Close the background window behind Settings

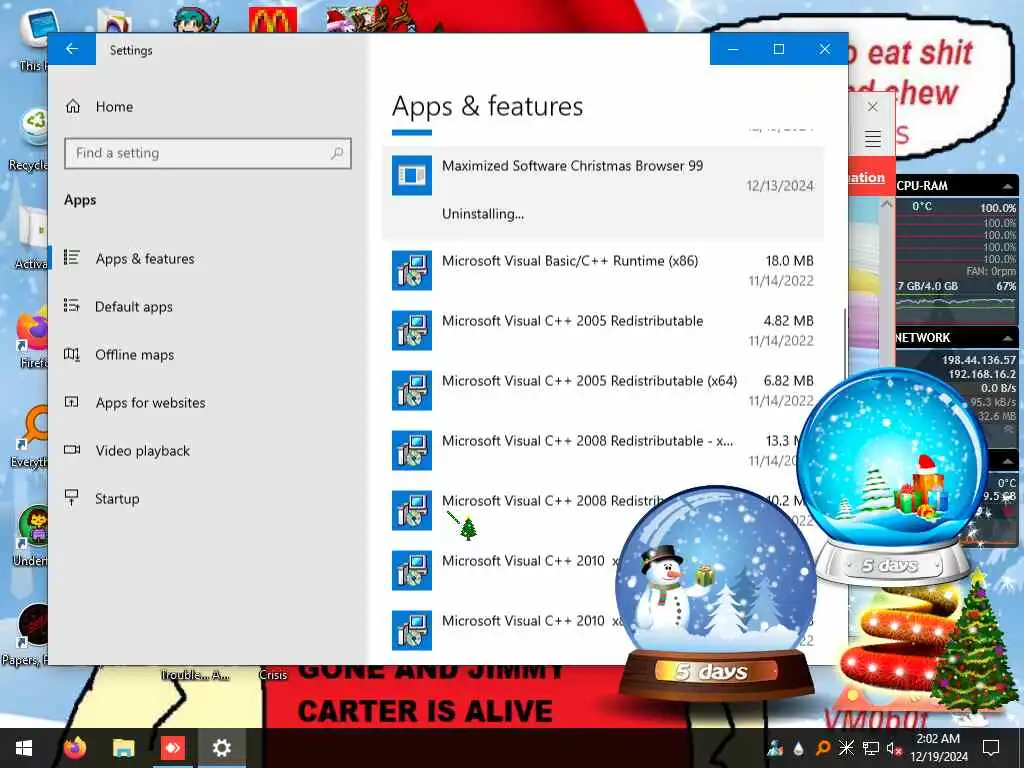click(872, 106)
